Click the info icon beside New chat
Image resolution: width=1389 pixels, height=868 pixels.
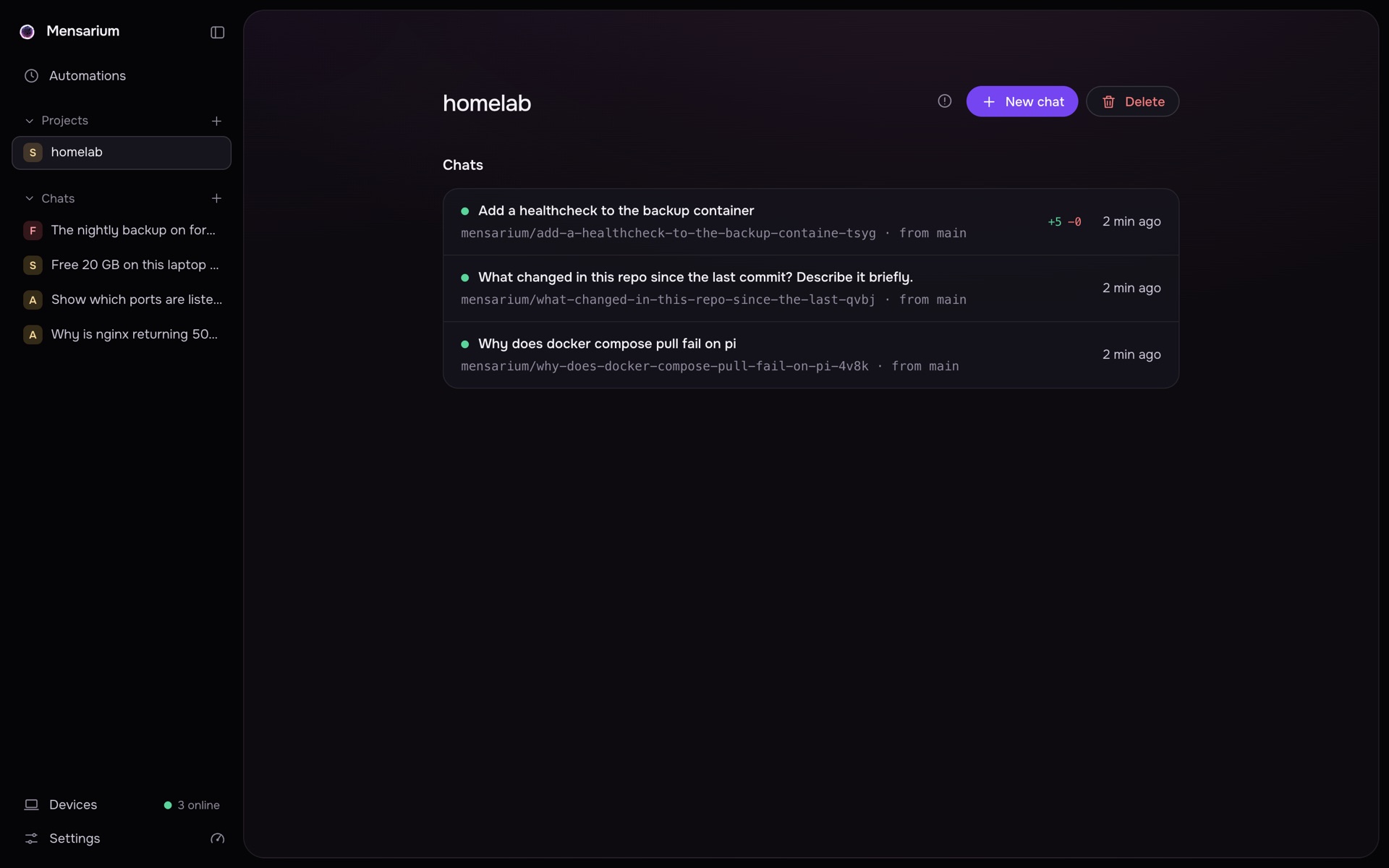(944, 101)
